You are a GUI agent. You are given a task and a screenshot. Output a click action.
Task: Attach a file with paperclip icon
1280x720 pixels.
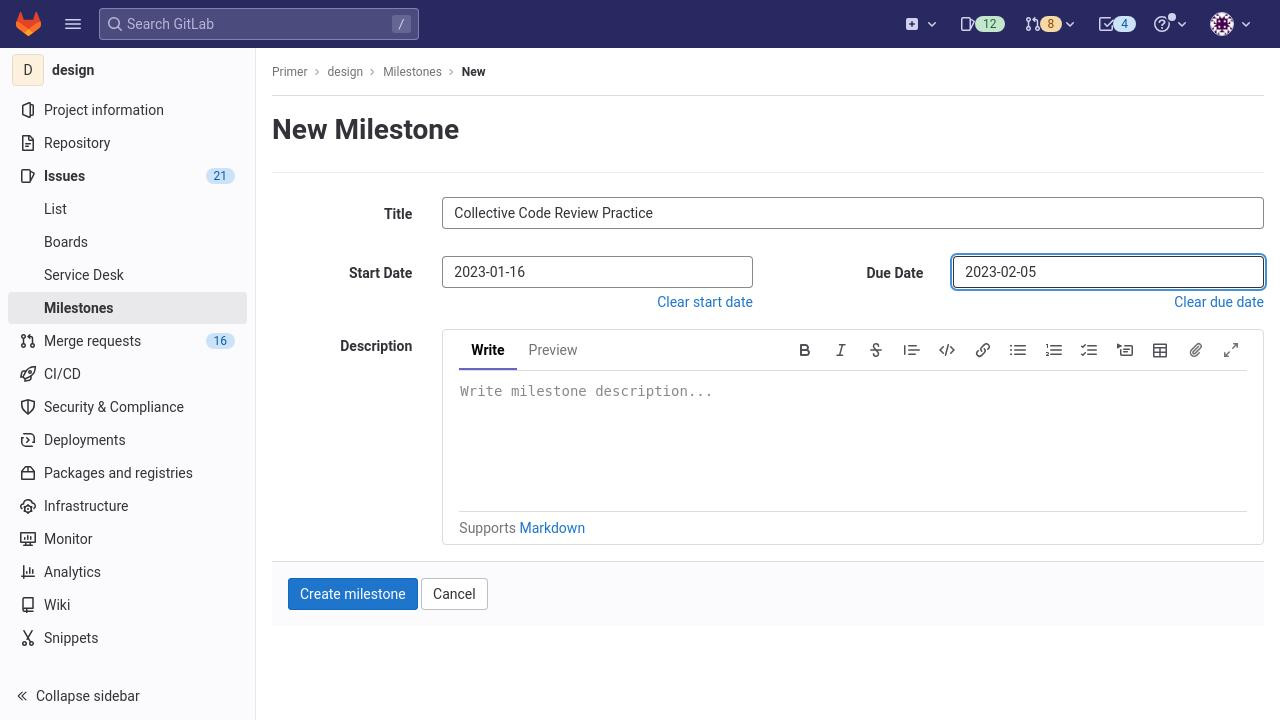(1196, 350)
